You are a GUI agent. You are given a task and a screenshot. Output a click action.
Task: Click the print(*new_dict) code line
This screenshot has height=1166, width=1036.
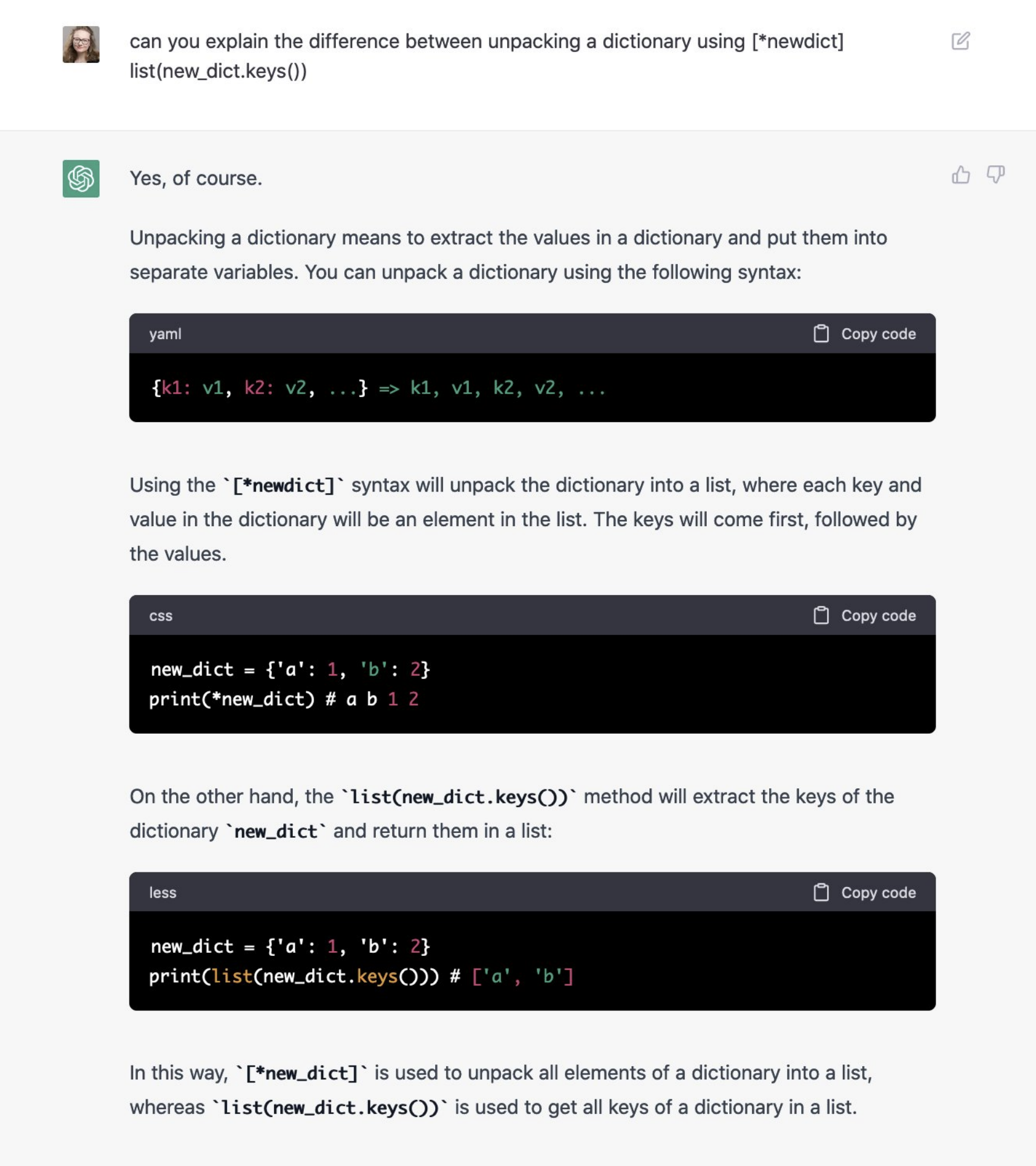[284, 699]
